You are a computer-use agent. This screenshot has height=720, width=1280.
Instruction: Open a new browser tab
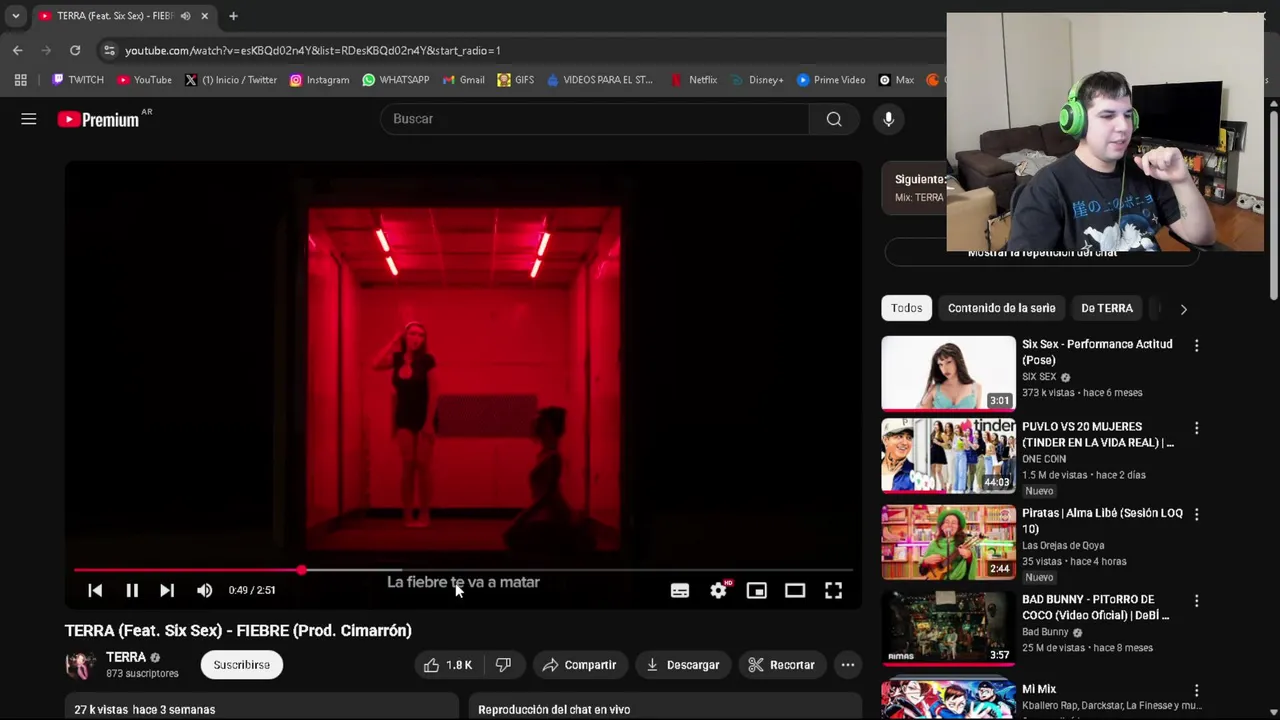coord(233,16)
